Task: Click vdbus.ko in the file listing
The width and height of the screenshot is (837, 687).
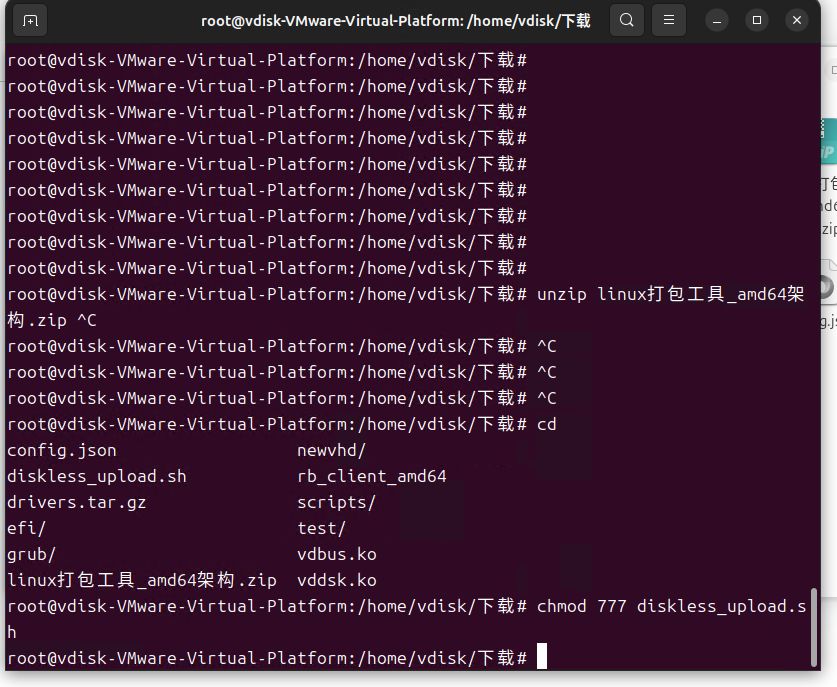Action: click(337, 554)
